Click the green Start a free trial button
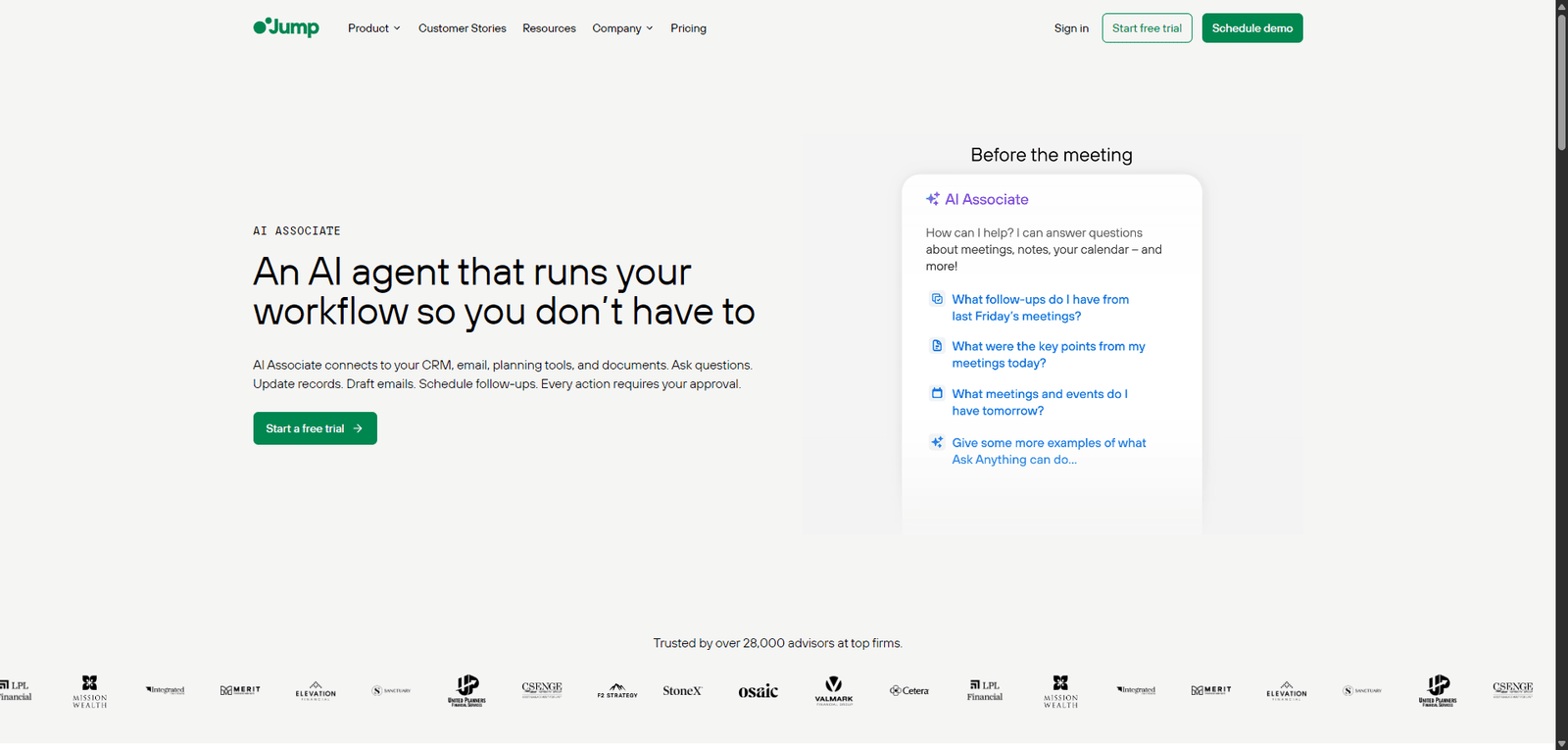 [315, 428]
